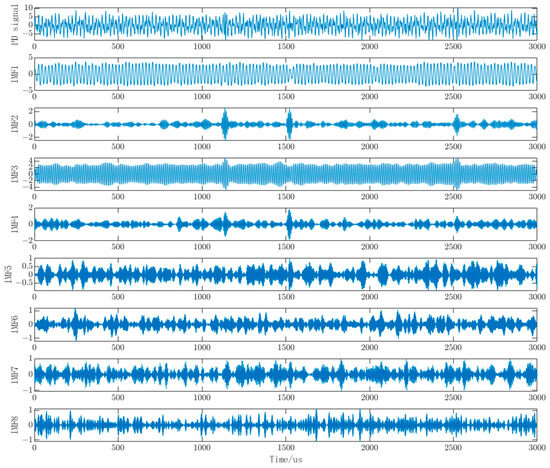Click the "IMF1" y-axis label
The height and width of the screenshot is (468, 550).
[x=15, y=74]
